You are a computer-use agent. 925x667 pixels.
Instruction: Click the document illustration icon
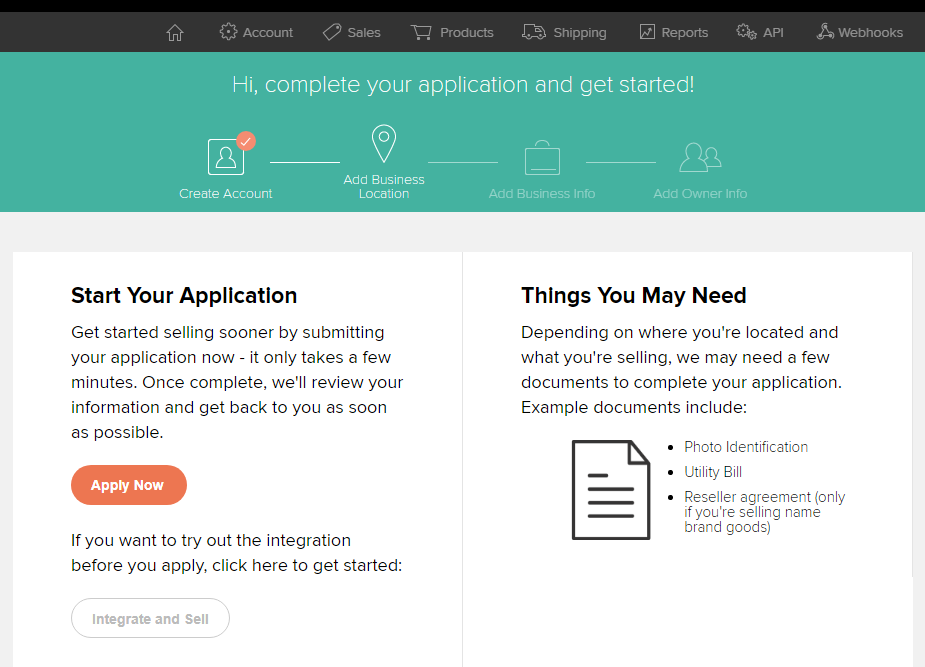pos(610,490)
